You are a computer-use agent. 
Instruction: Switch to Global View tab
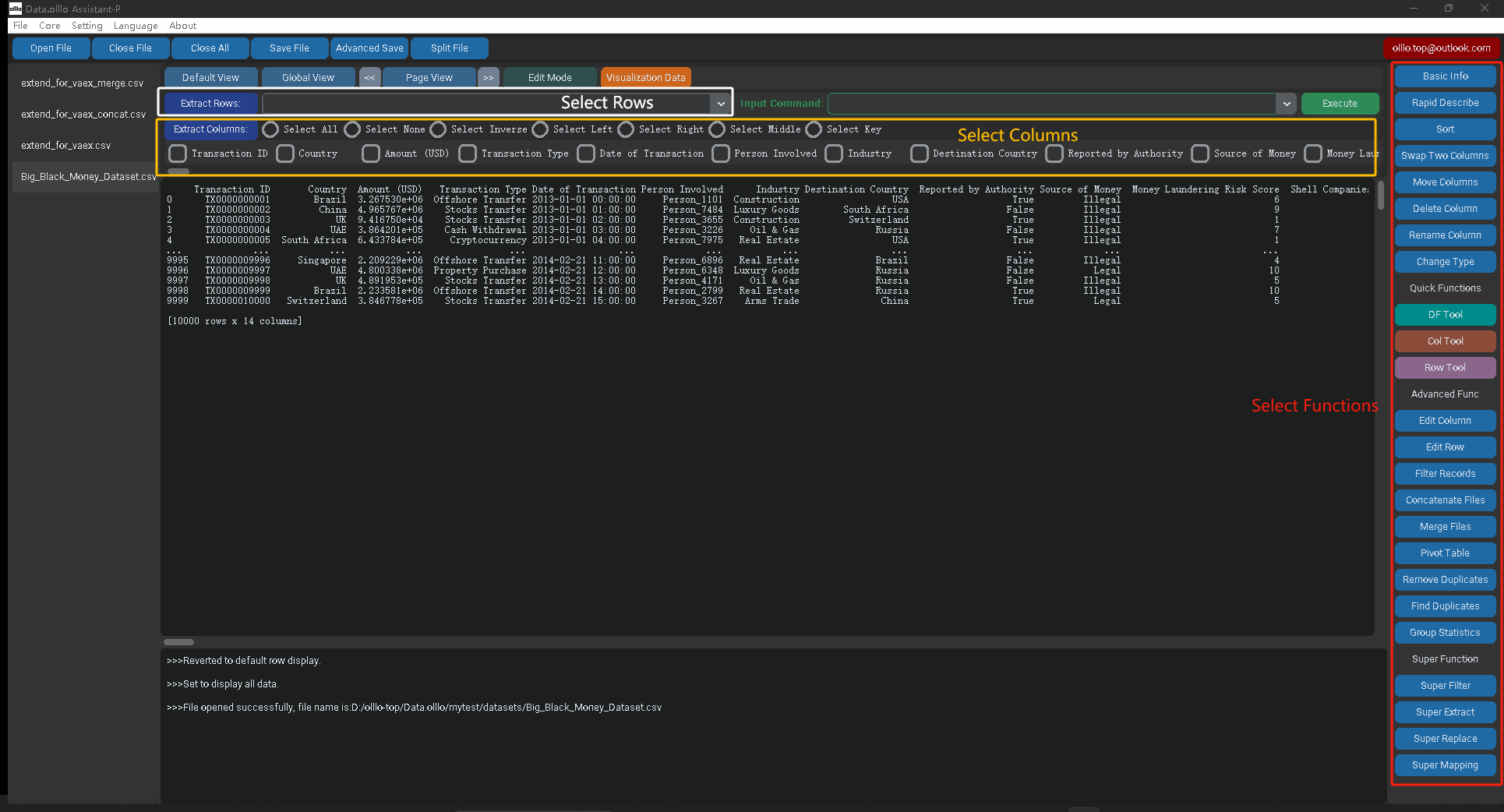[308, 77]
